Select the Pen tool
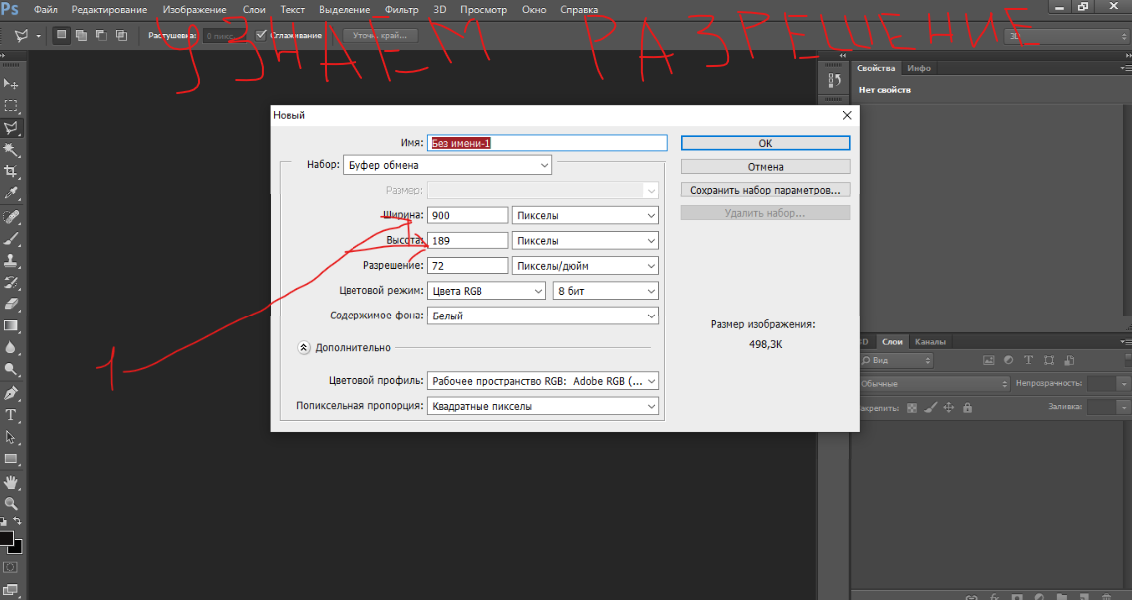 click(12, 392)
